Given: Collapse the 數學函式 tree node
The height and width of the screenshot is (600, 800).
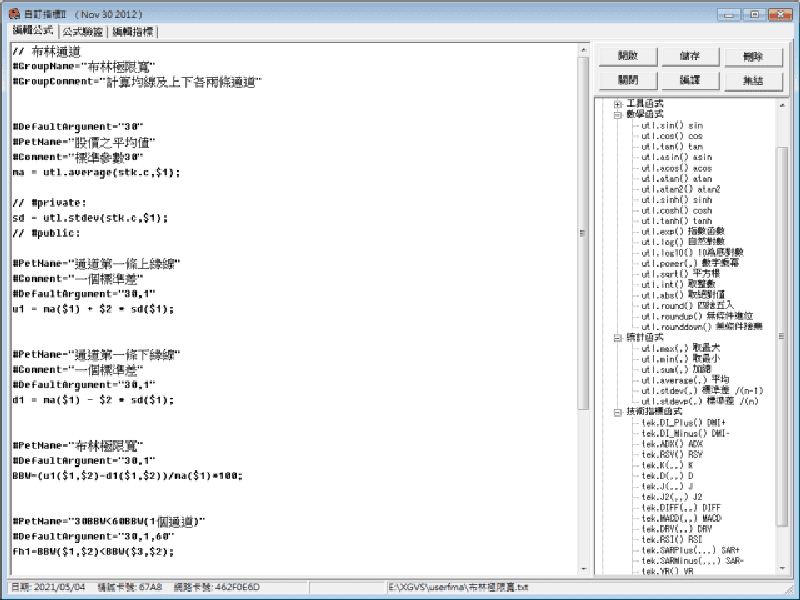Looking at the screenshot, I should [x=617, y=115].
